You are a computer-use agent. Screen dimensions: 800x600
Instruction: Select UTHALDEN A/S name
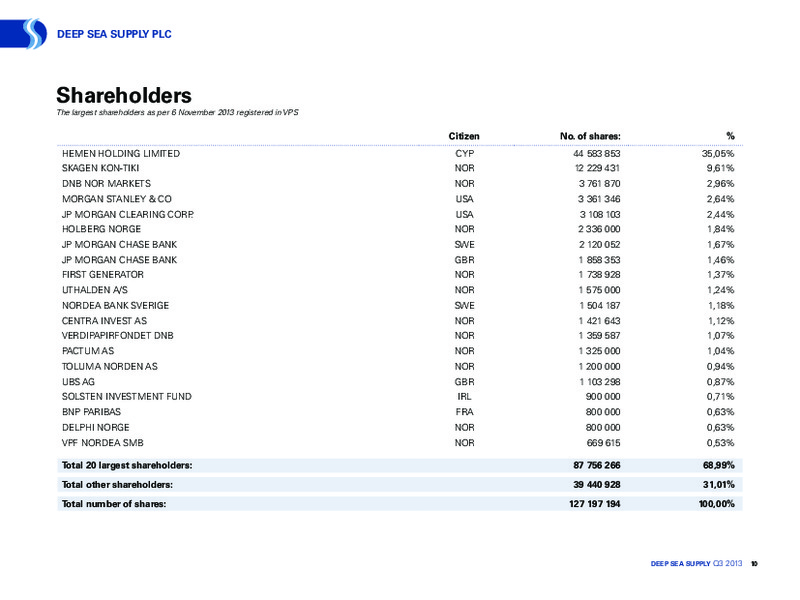click(95, 290)
